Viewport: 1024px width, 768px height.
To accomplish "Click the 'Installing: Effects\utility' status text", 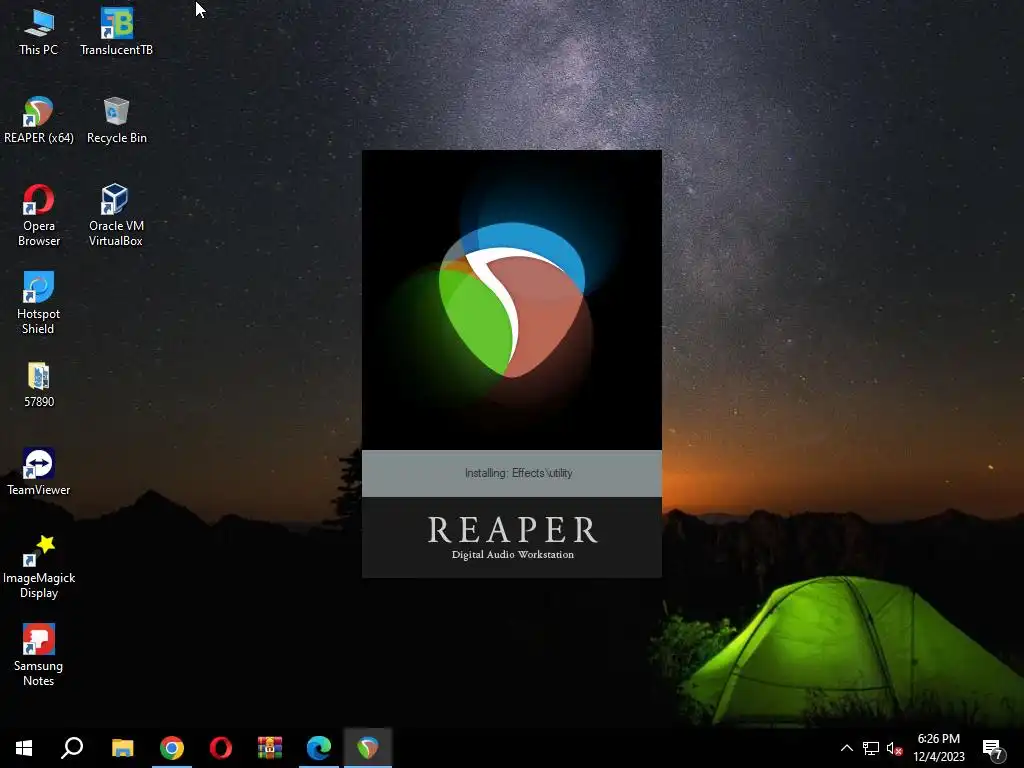I will pos(519,473).
